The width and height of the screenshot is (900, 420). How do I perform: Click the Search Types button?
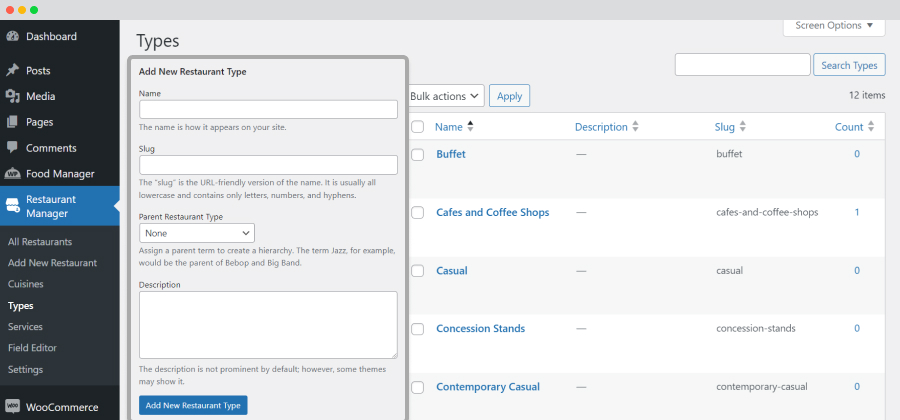[x=849, y=65]
